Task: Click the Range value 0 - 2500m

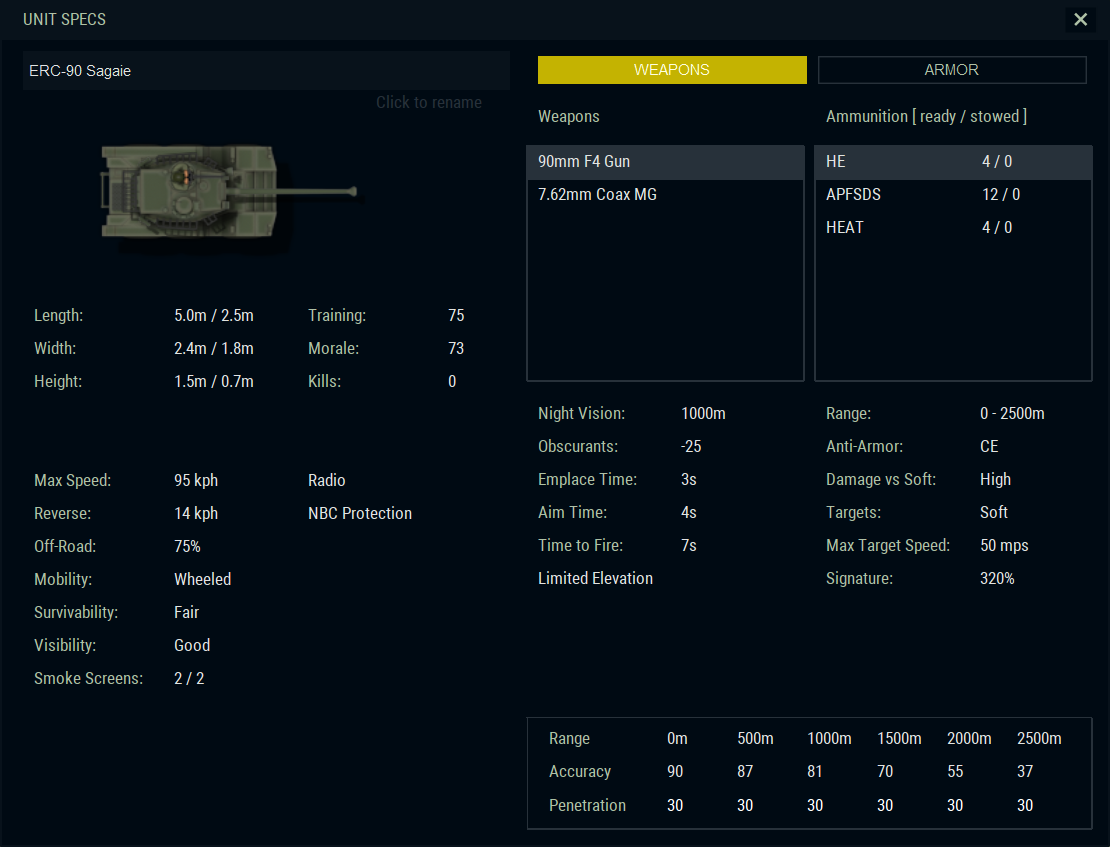Action: pos(1012,414)
